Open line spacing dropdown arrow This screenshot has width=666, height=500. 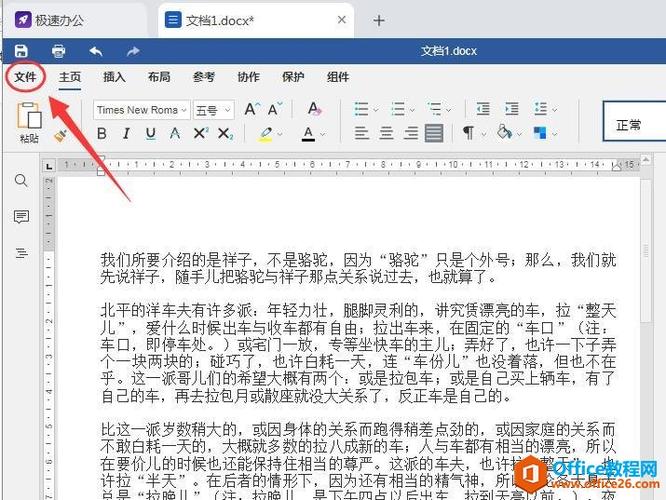[555, 110]
